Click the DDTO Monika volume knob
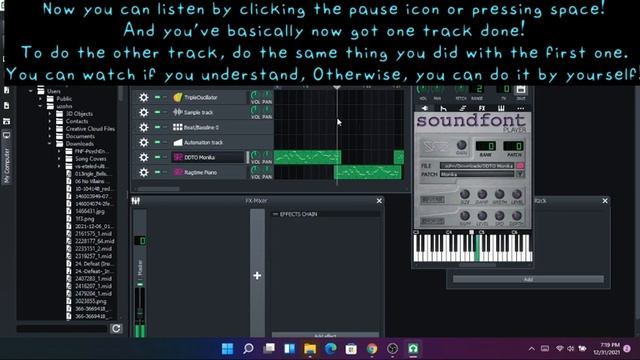The height and width of the screenshot is (360, 640). (x=255, y=155)
